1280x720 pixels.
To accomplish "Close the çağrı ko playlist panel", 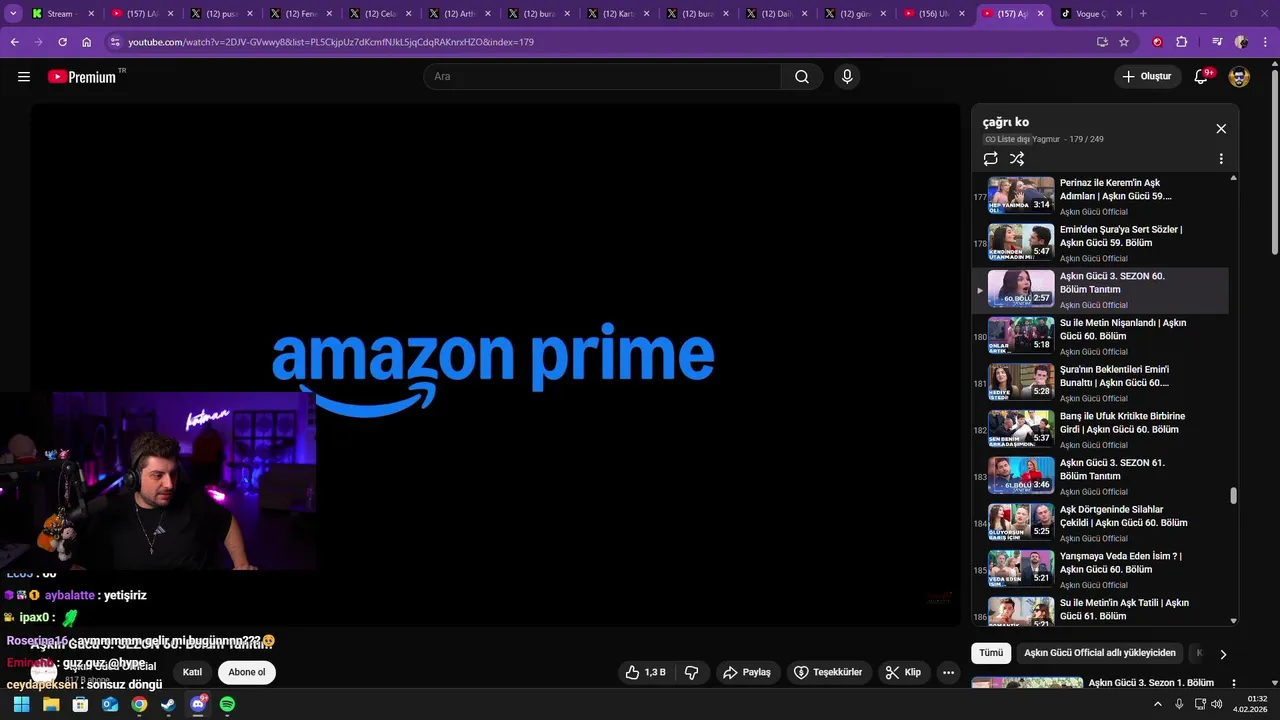I will pos(1221,129).
